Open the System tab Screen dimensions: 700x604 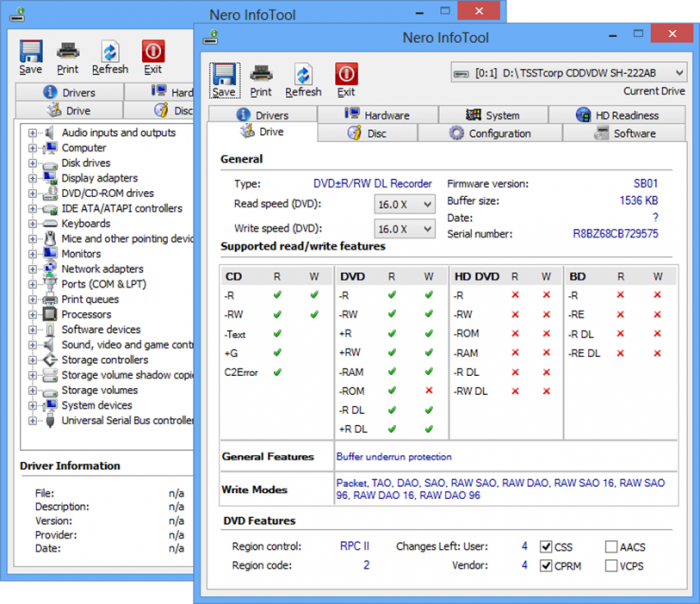493,115
